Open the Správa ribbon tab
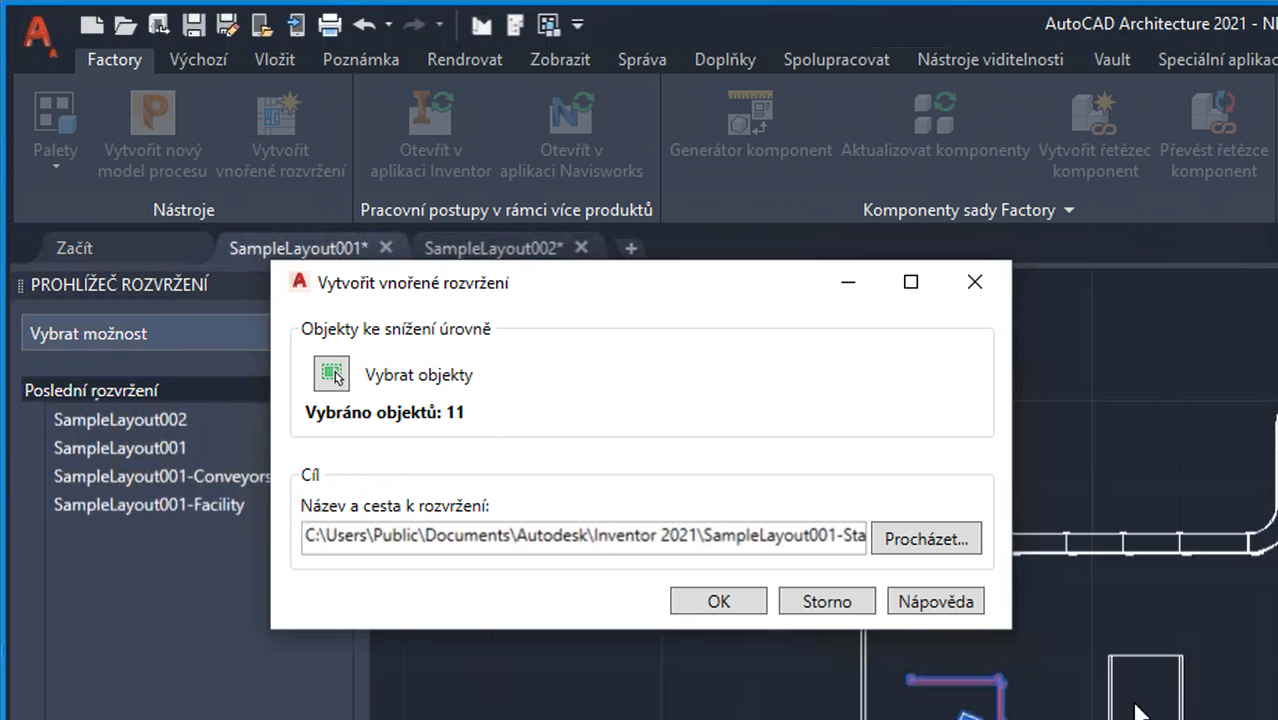This screenshot has width=1278, height=720. click(642, 60)
